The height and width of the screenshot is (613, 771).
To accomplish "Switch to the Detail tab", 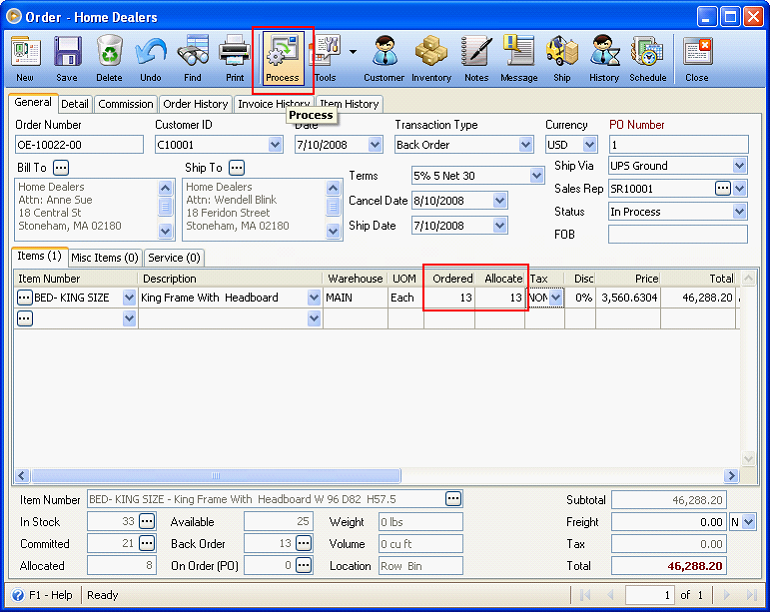I will pyautogui.click(x=75, y=104).
